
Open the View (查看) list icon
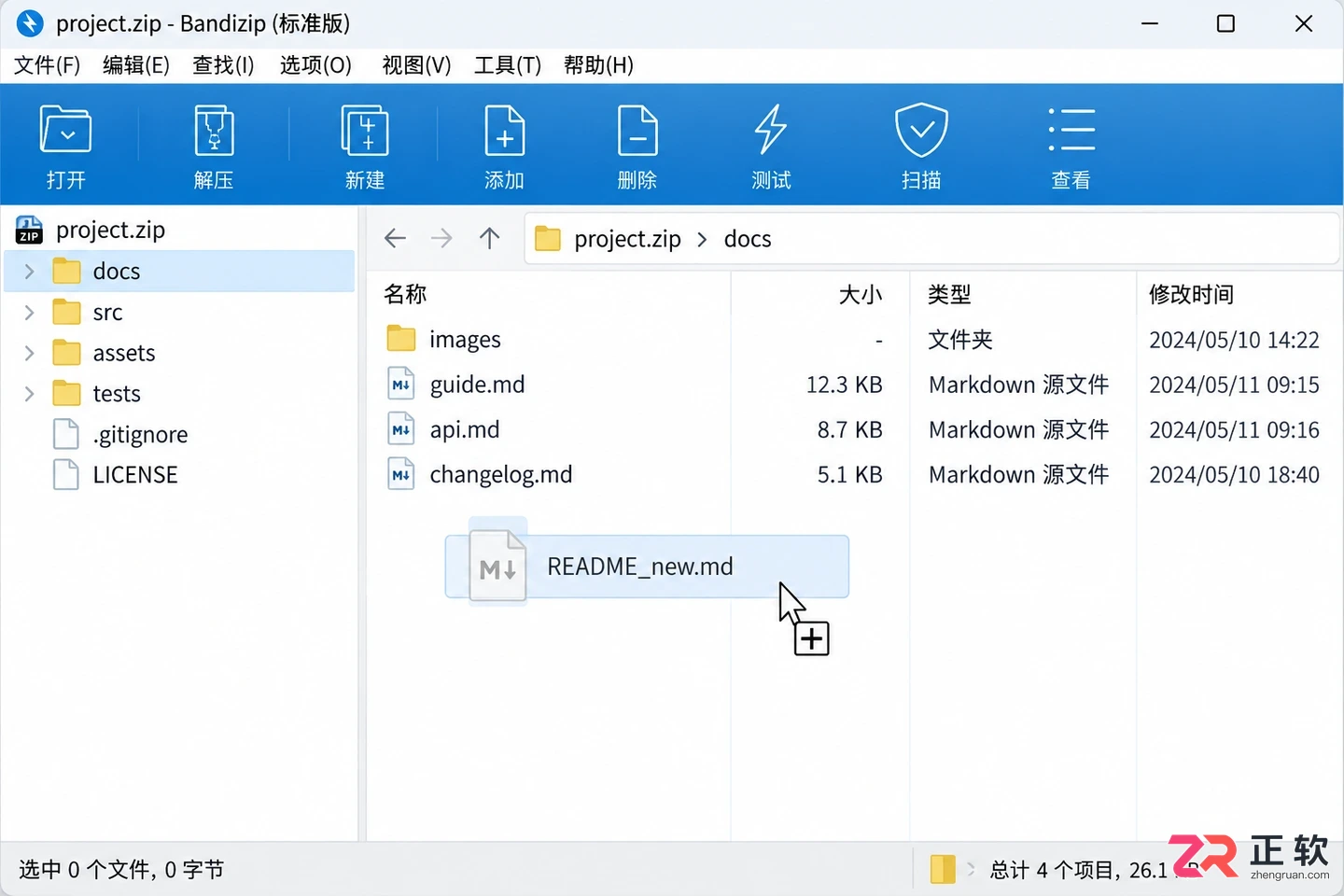pyautogui.click(x=1071, y=130)
